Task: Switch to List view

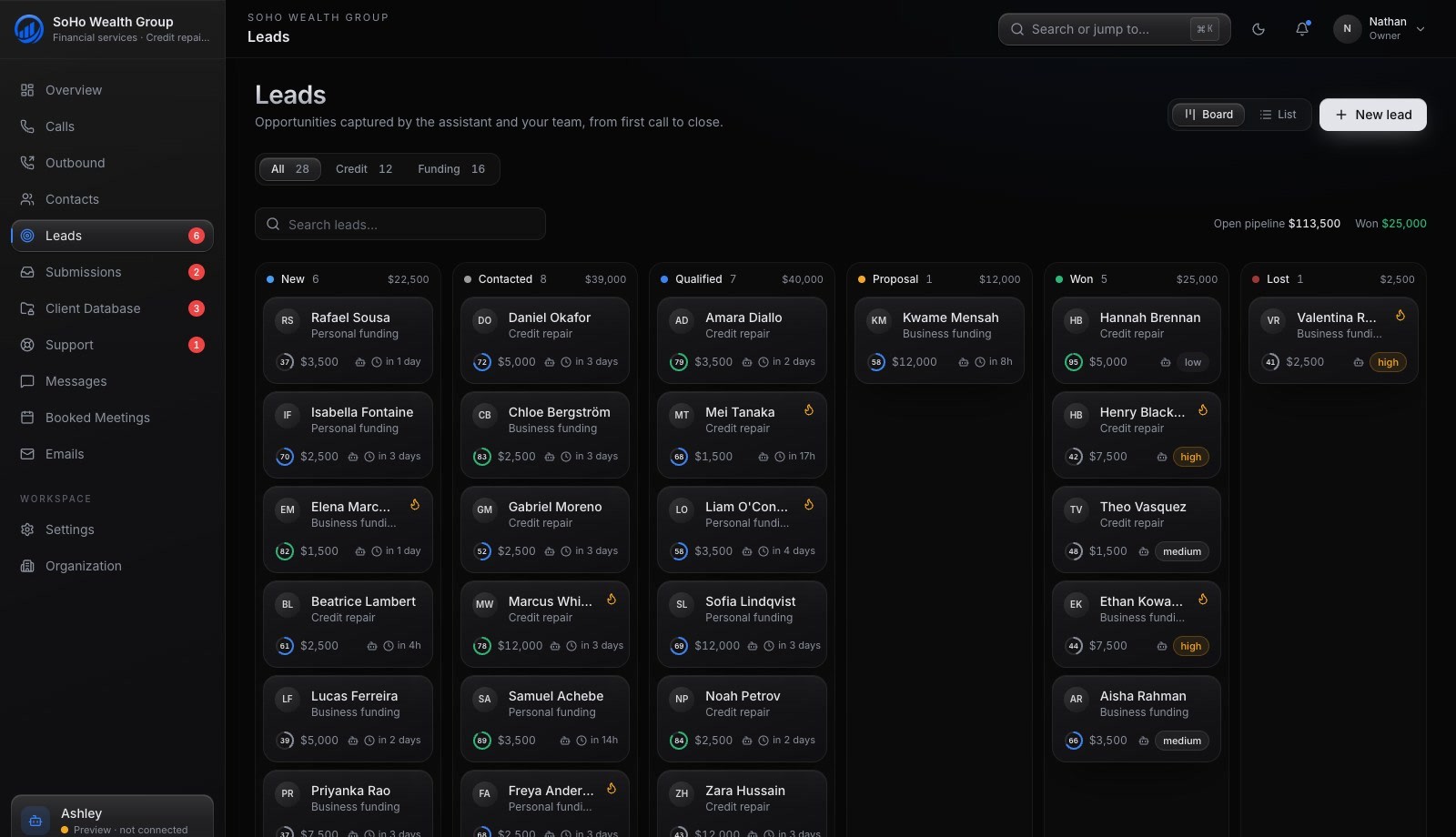Action: (1278, 115)
